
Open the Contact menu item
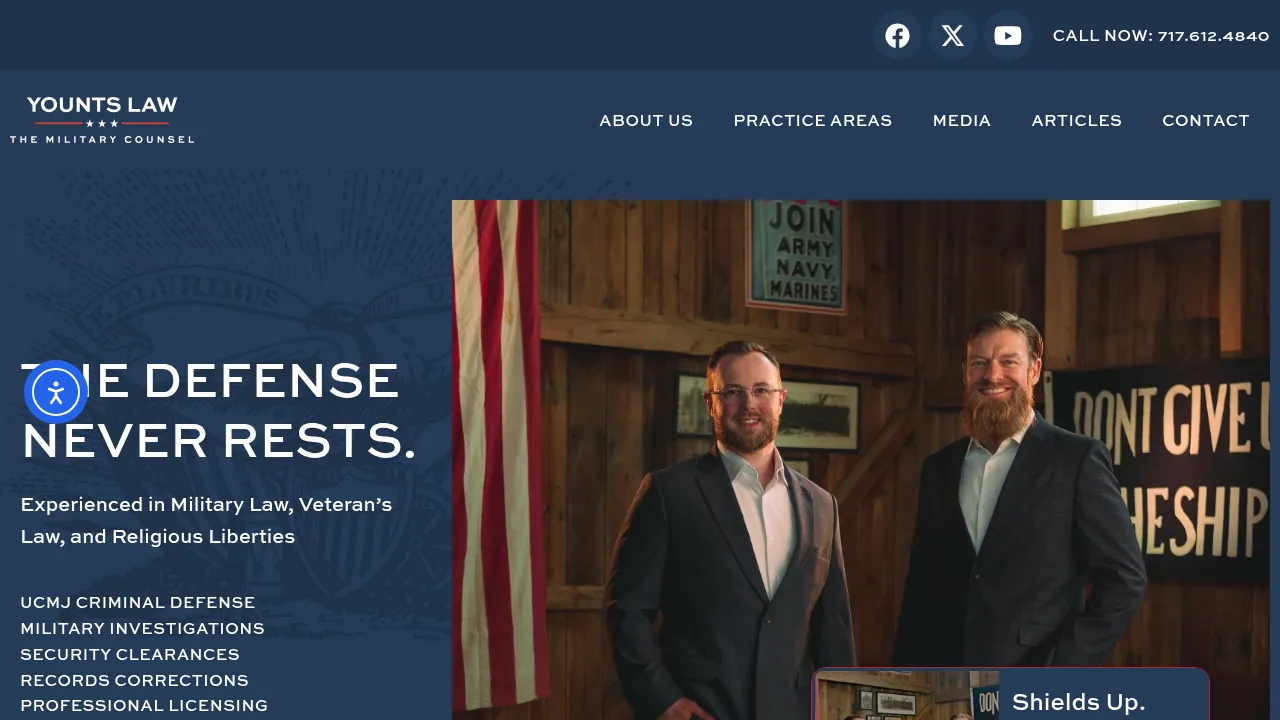tap(1205, 120)
